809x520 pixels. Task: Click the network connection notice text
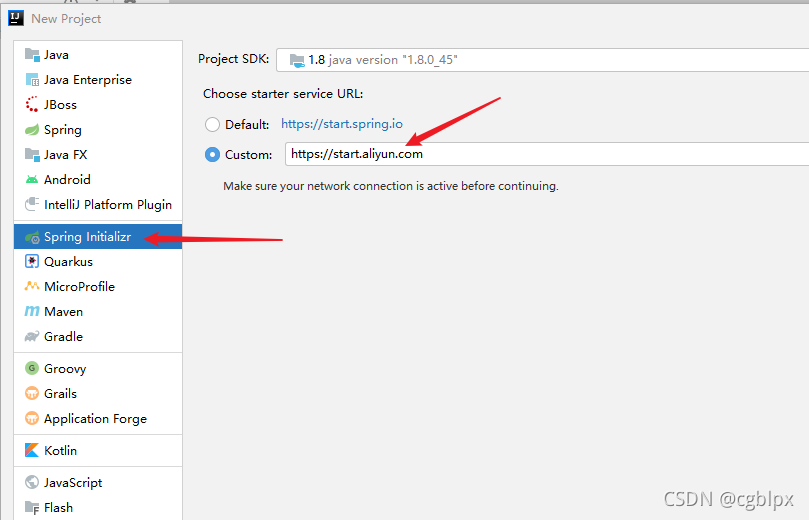(x=391, y=186)
